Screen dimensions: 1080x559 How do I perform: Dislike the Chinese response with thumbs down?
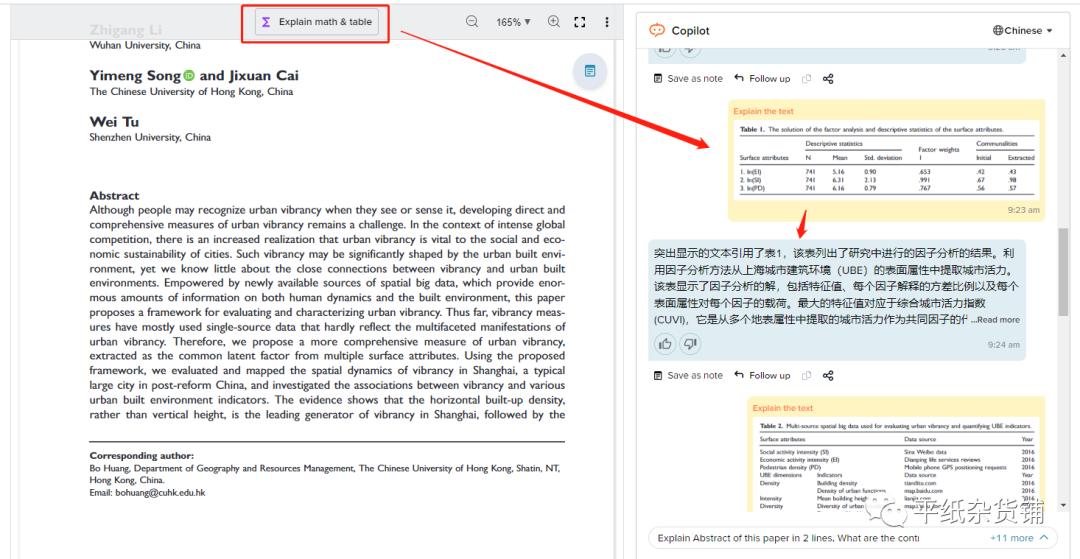tap(690, 344)
